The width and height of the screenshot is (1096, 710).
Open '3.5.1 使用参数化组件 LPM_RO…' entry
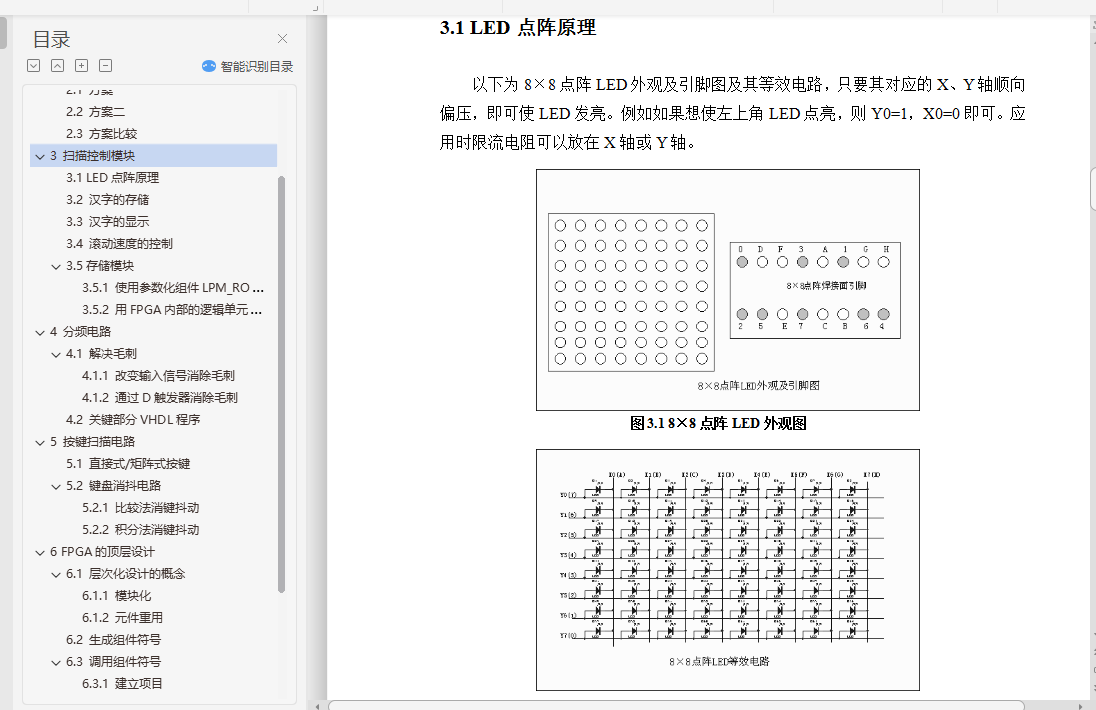pos(173,288)
